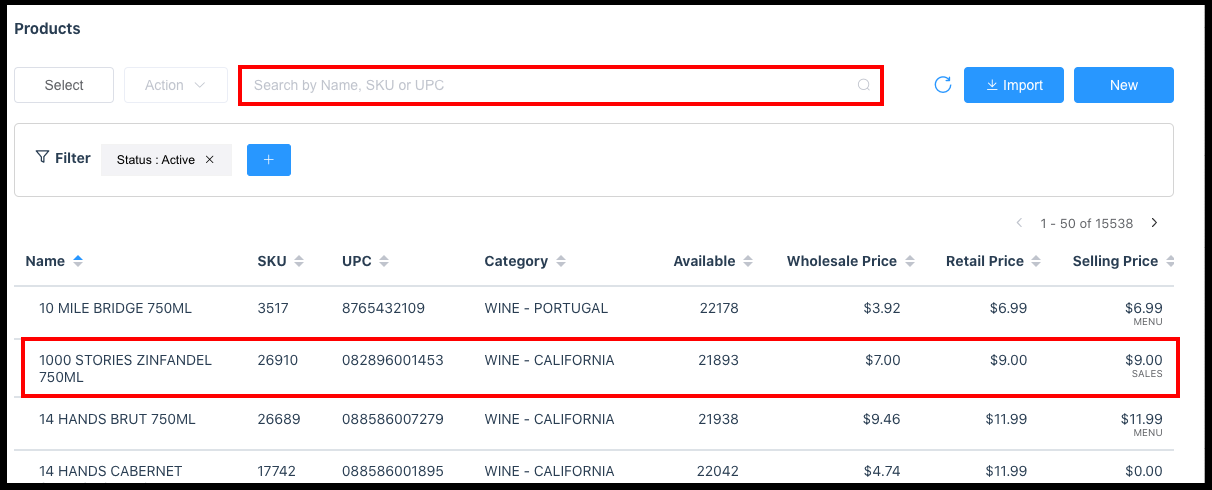This screenshot has height=490, width=1212.
Task: Go to previous page of products
Action: click(1019, 223)
